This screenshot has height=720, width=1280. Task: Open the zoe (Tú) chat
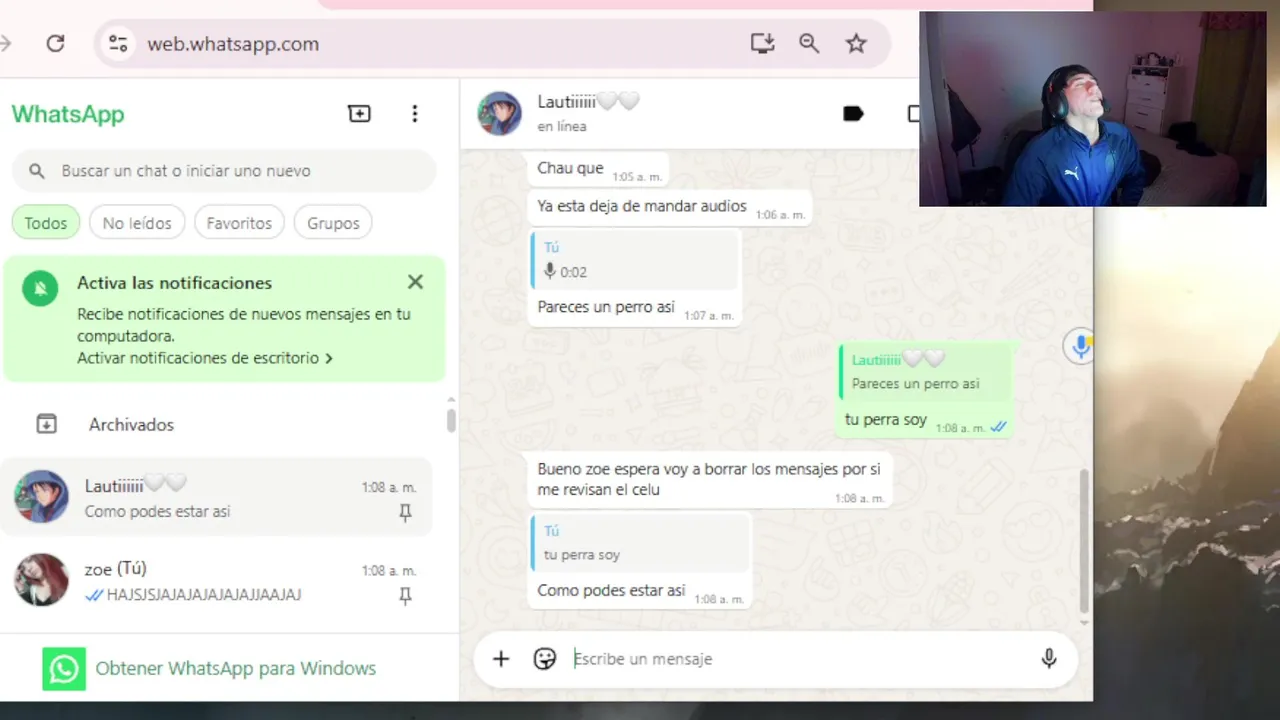pos(218,580)
